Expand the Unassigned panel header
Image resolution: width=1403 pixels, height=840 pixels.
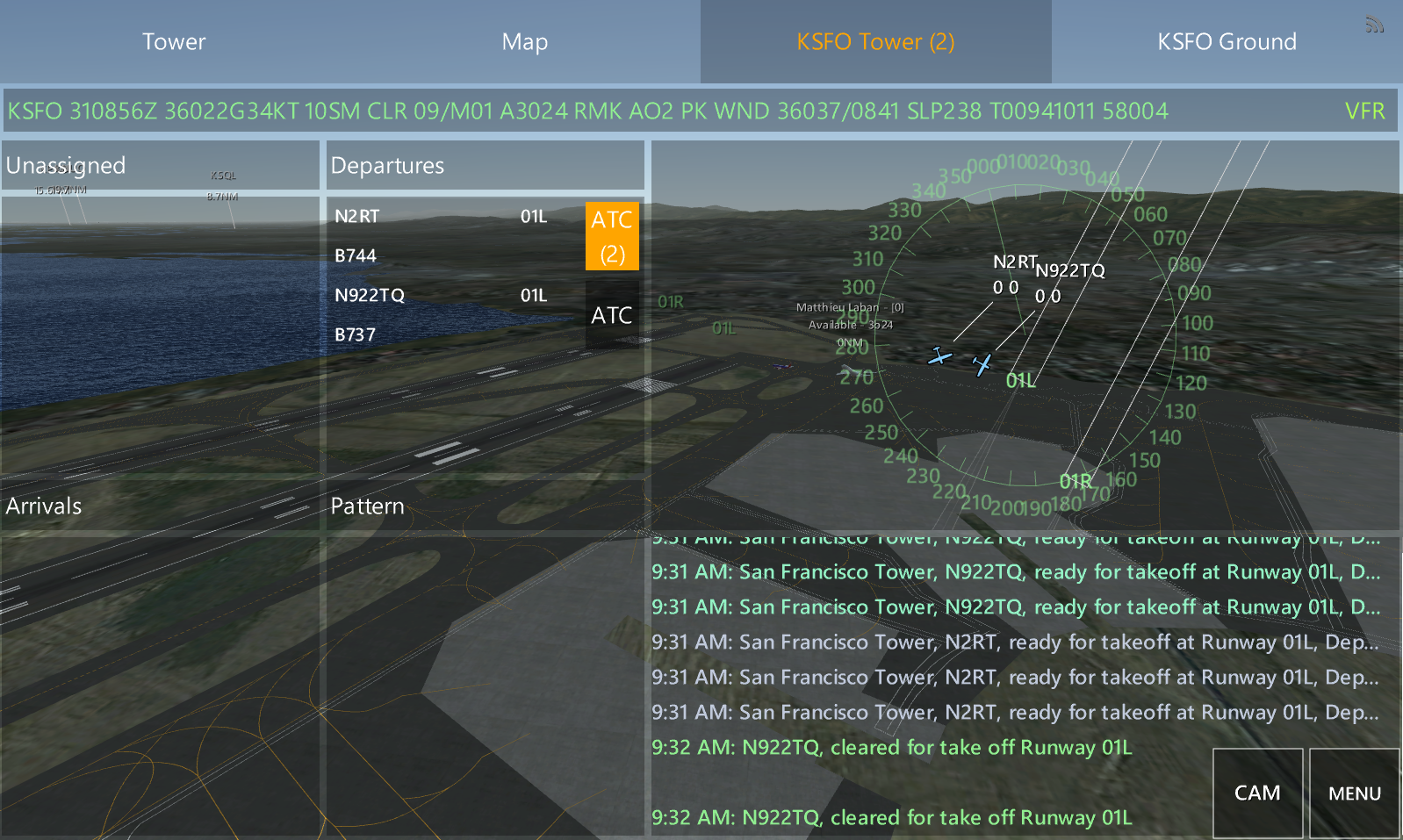coord(161,165)
